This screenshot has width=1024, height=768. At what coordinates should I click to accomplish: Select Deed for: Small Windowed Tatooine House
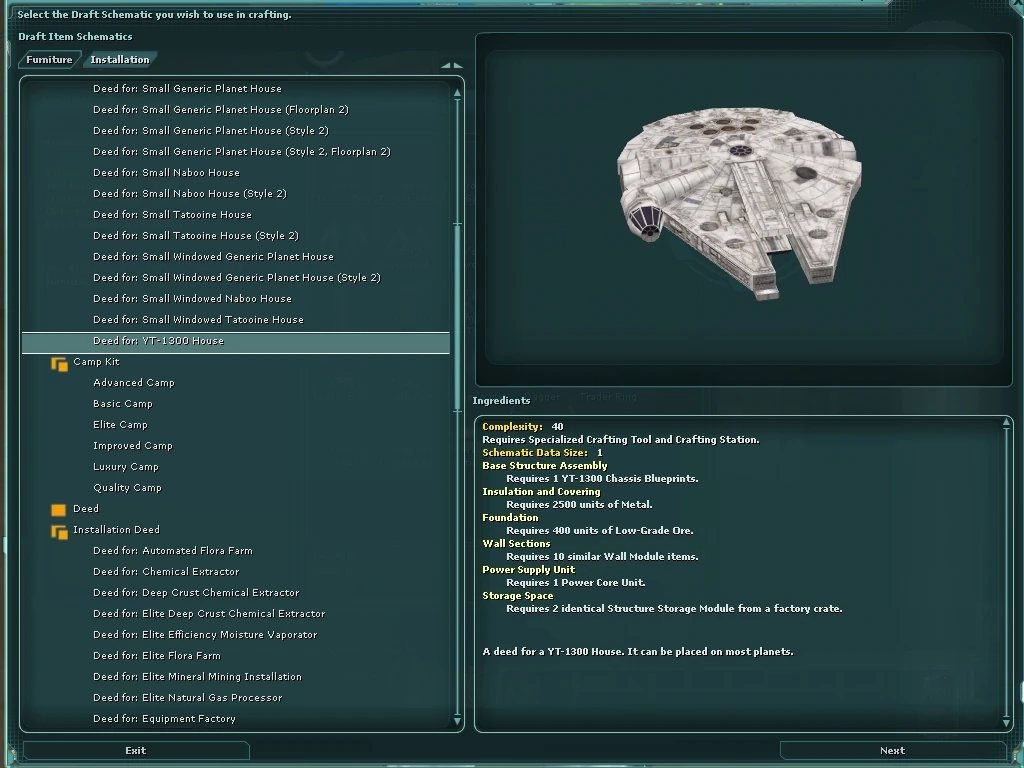[199, 319]
